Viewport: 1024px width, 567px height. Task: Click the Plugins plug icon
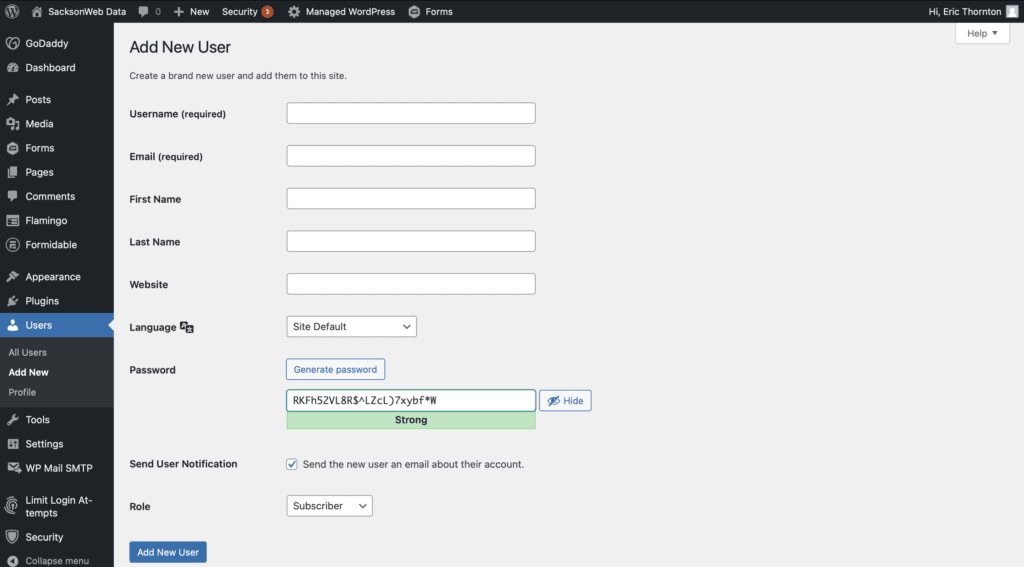(12, 301)
